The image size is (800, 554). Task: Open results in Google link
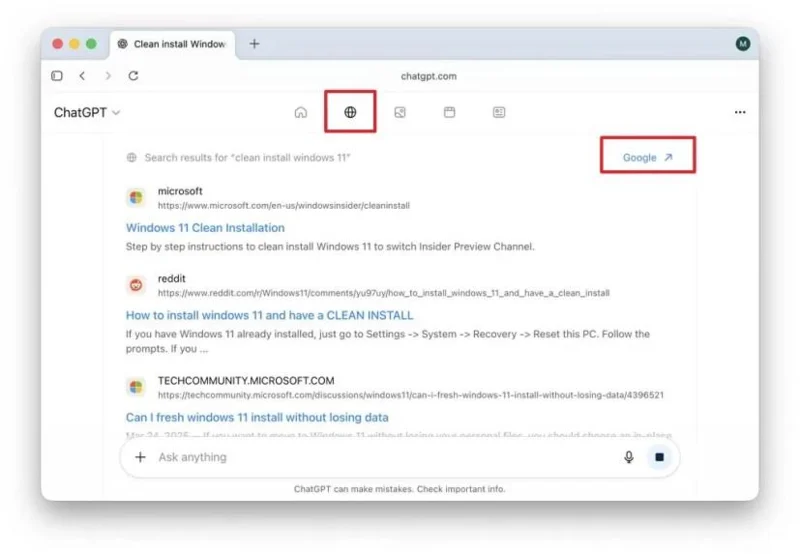tap(647, 158)
